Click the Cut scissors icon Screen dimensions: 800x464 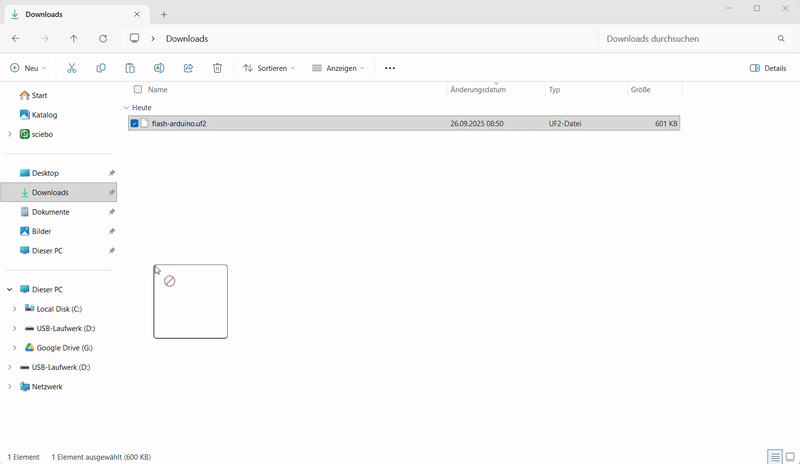72,68
